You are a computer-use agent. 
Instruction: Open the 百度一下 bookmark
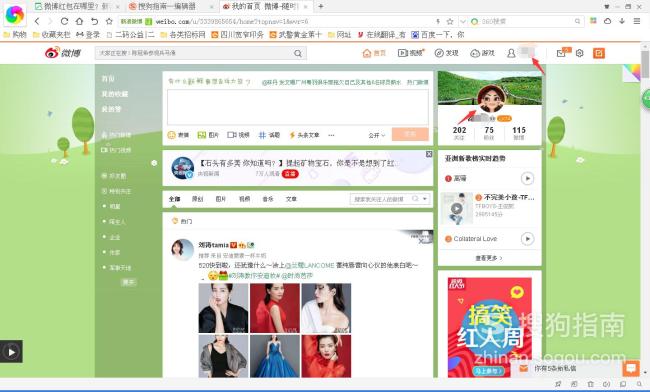[x=438, y=34]
